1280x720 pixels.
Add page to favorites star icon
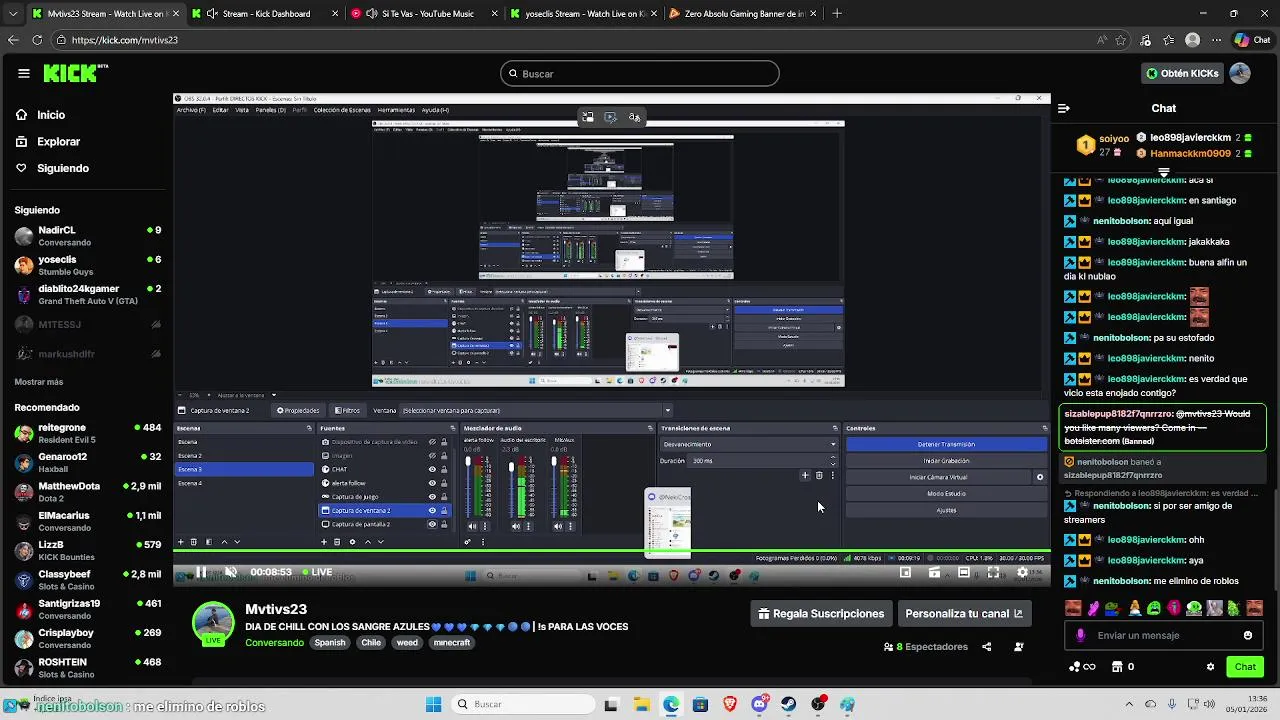tap(1122, 40)
